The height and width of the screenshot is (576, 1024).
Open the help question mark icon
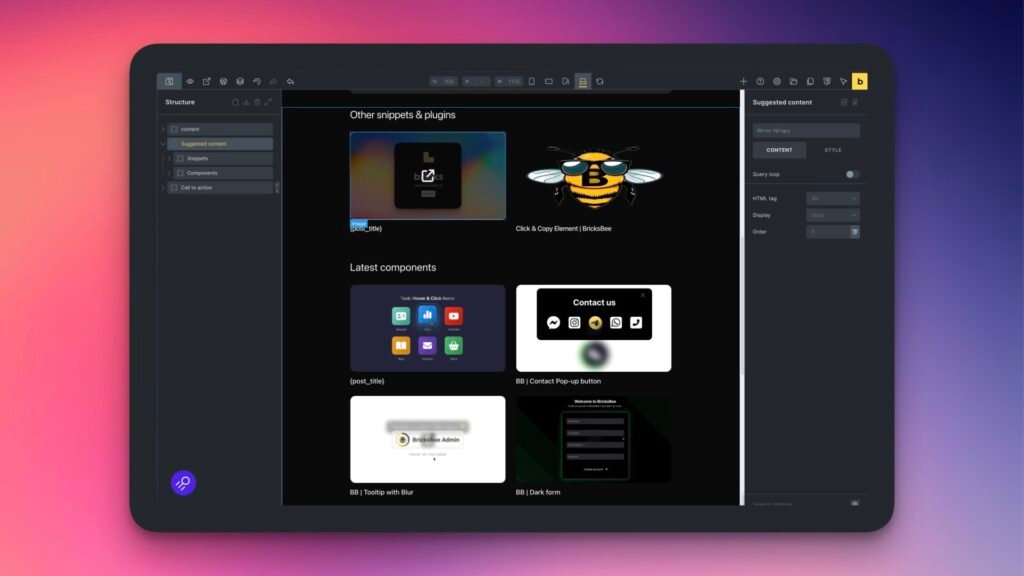coord(760,81)
